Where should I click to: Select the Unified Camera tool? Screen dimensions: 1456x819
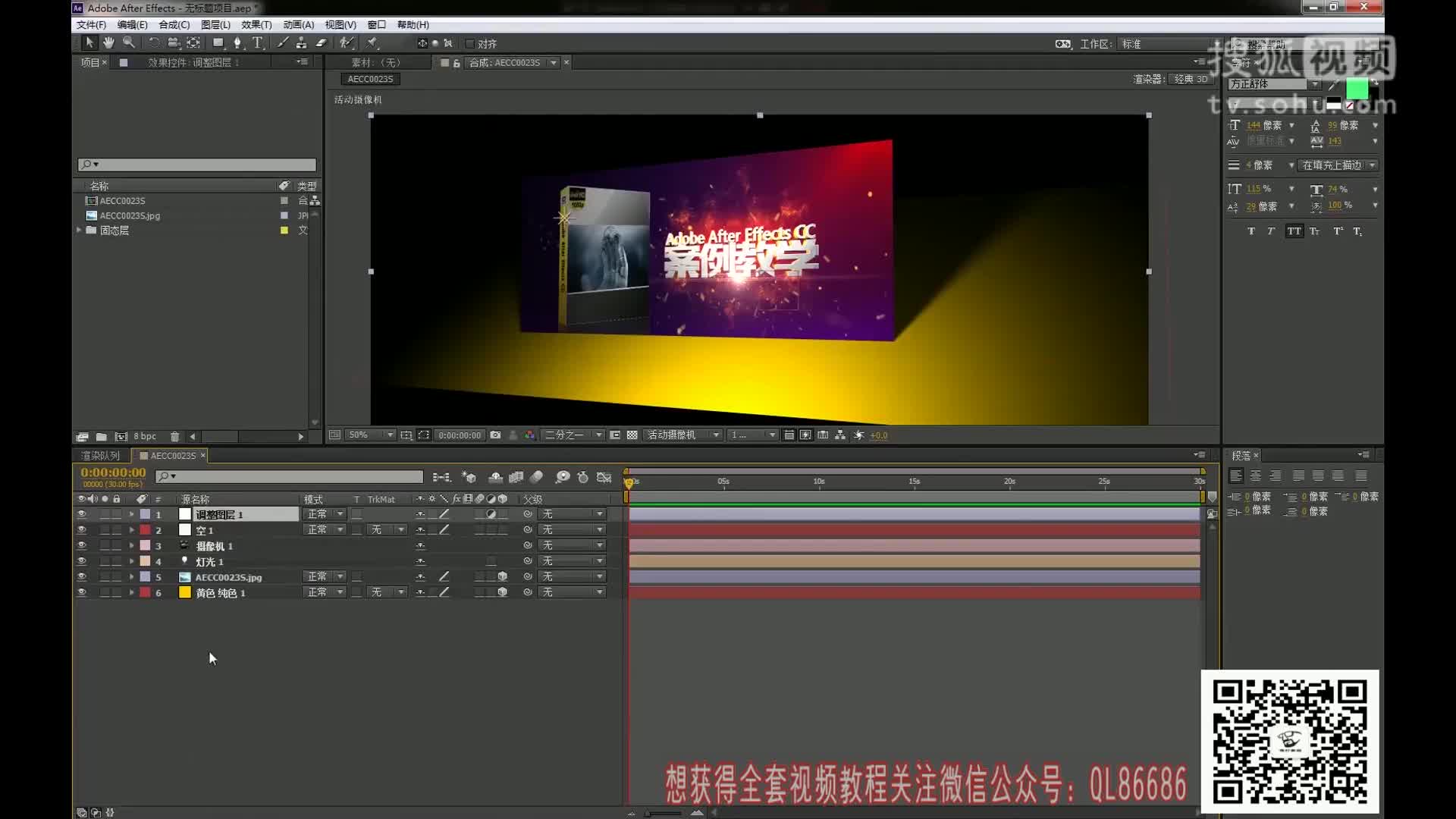(174, 43)
